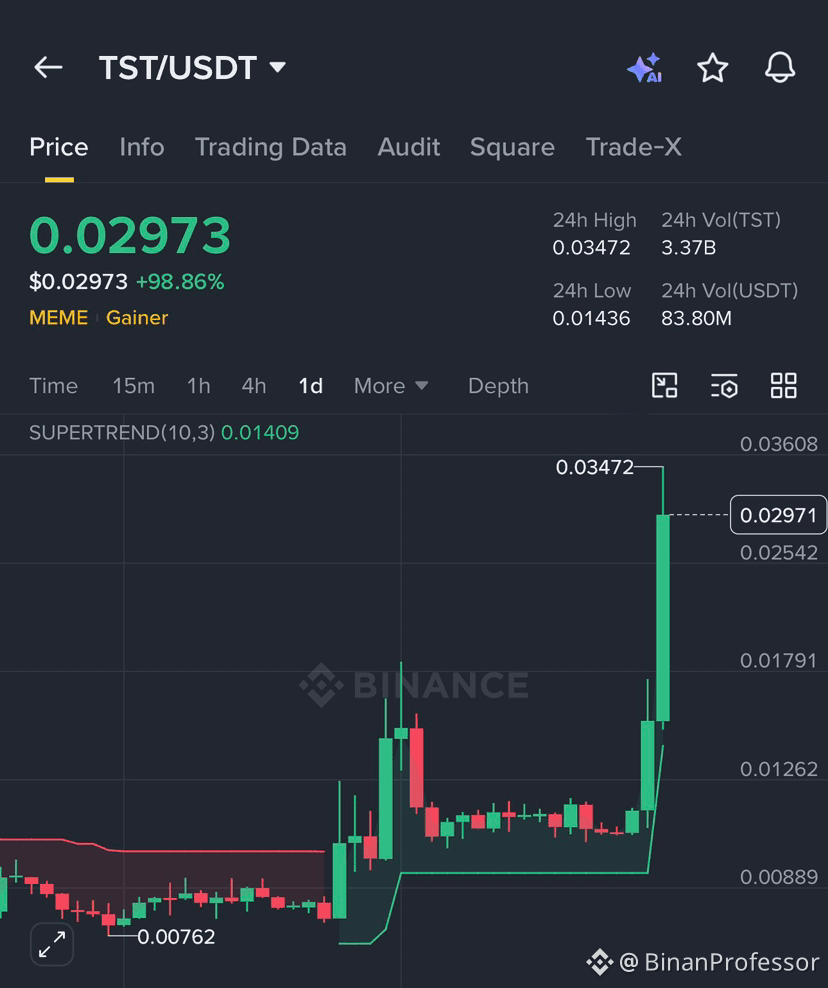Open the AI sparkle assistant icon
The image size is (828, 988).
point(645,68)
